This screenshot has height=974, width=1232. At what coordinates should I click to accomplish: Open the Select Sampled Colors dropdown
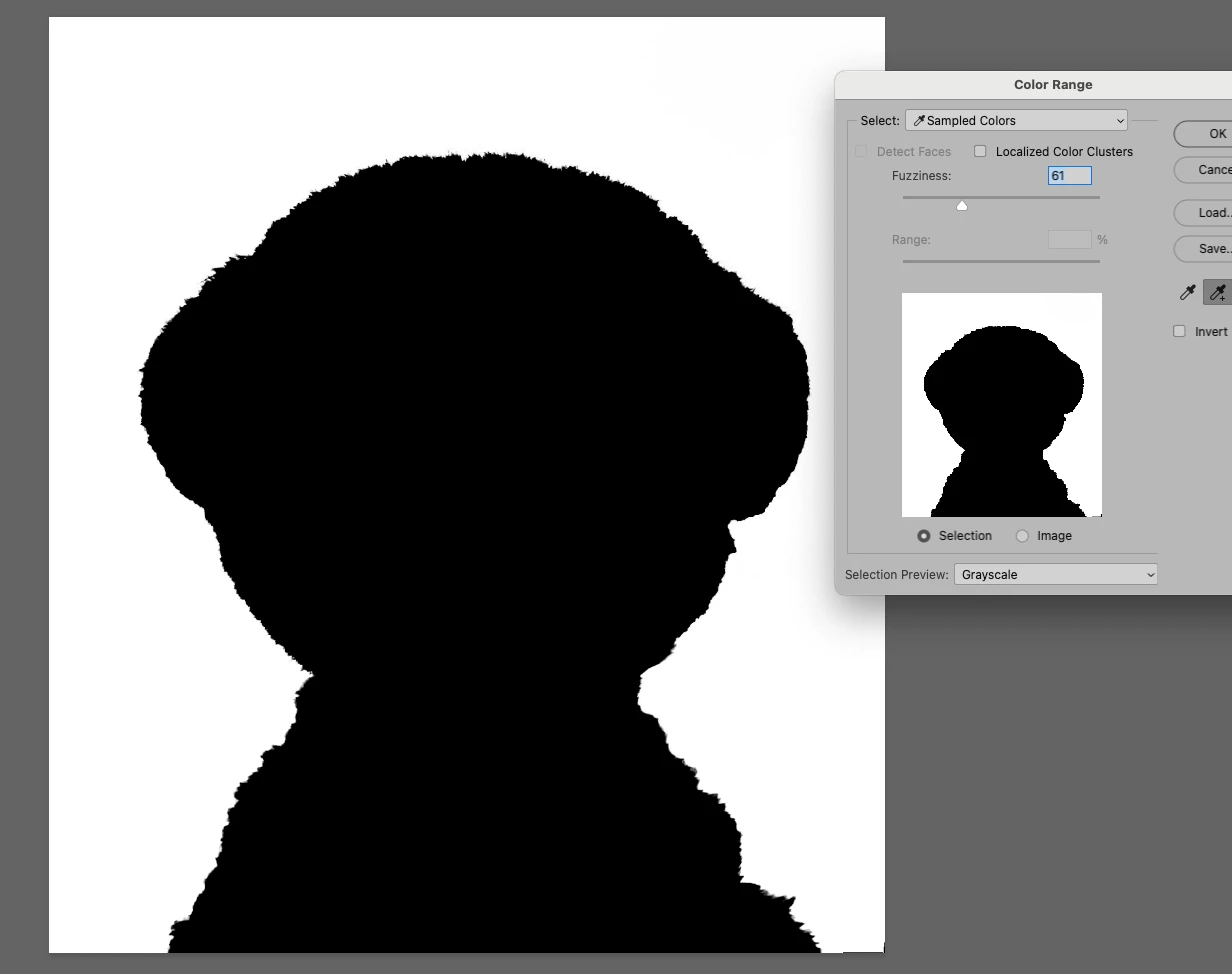click(x=1016, y=120)
